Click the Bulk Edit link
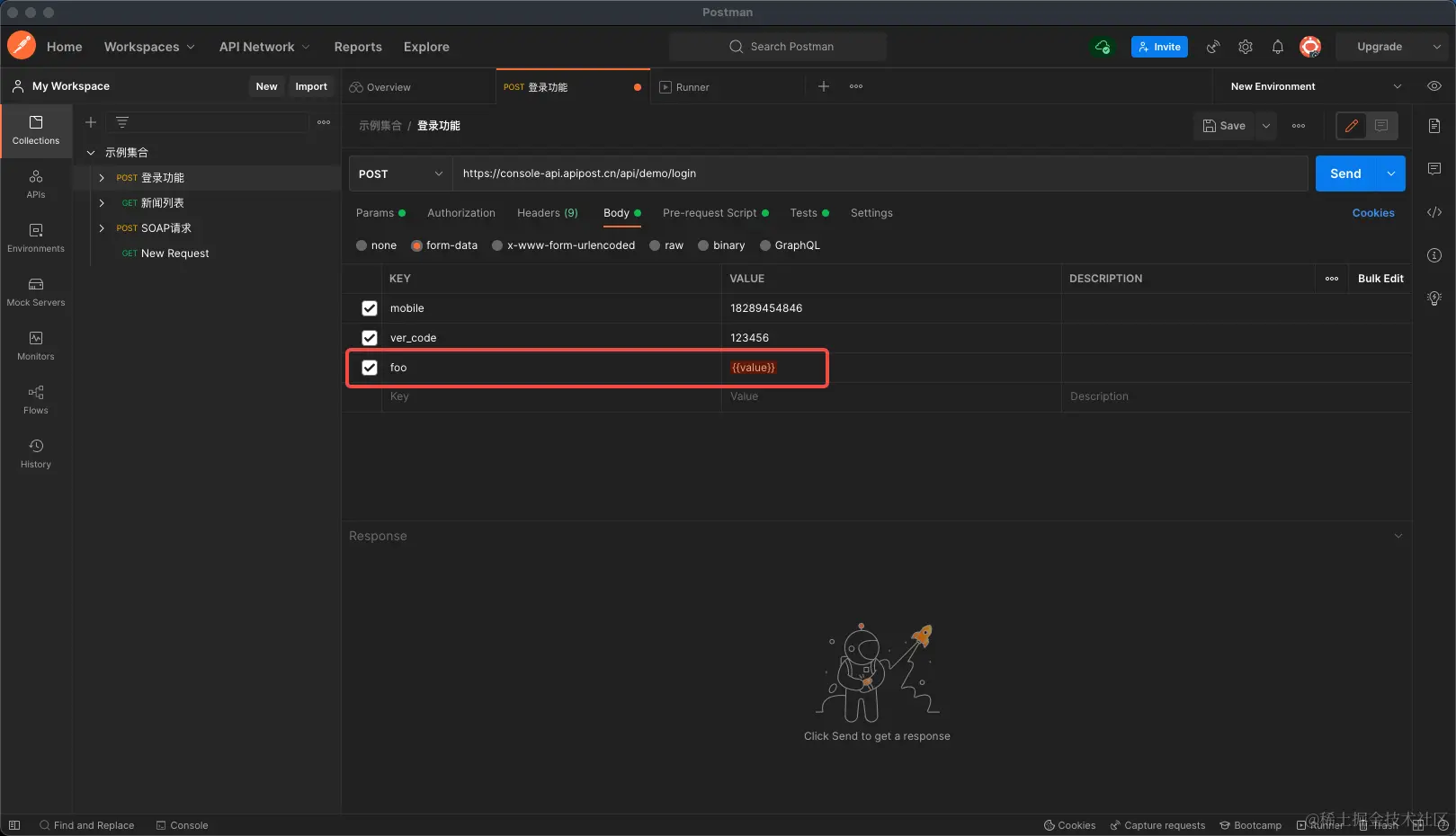Image resolution: width=1456 pixels, height=836 pixels. pos(1380,279)
